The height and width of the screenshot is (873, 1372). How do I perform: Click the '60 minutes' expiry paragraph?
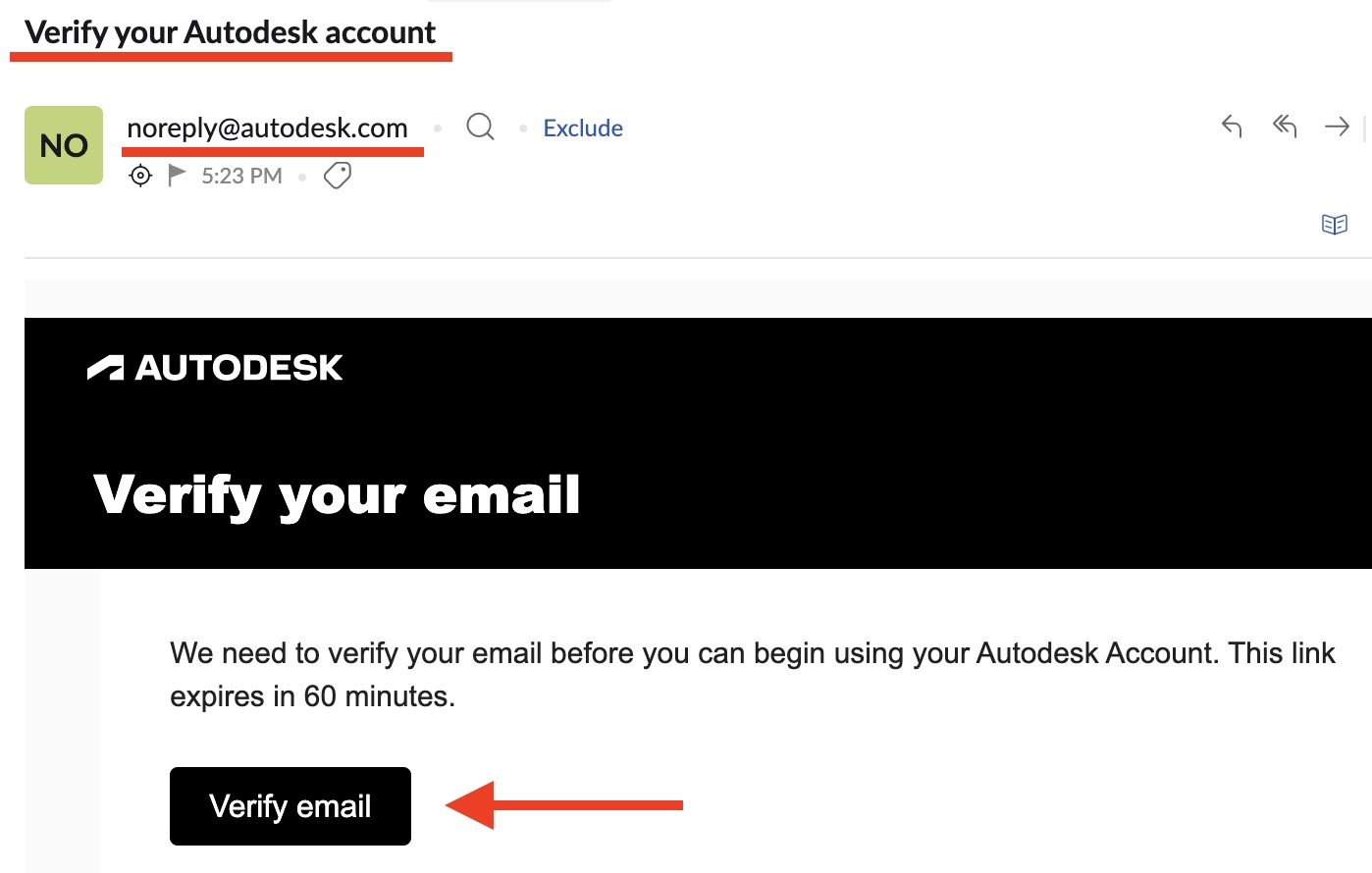752,674
